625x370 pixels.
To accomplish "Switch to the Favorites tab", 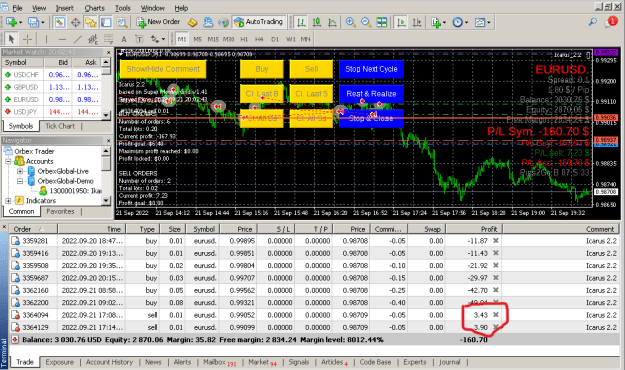I will click(x=60, y=211).
